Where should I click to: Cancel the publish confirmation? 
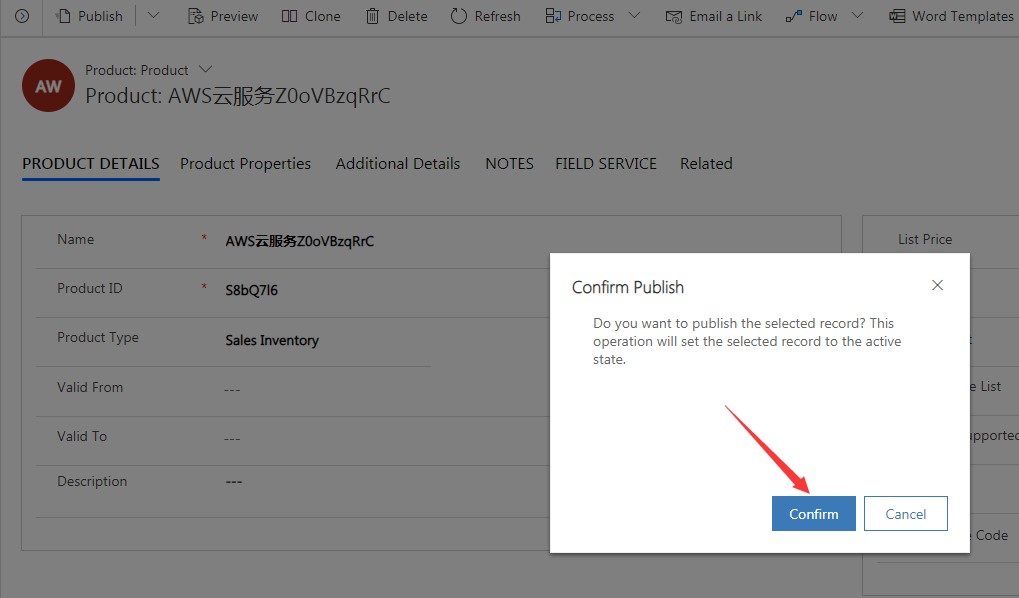coord(905,513)
